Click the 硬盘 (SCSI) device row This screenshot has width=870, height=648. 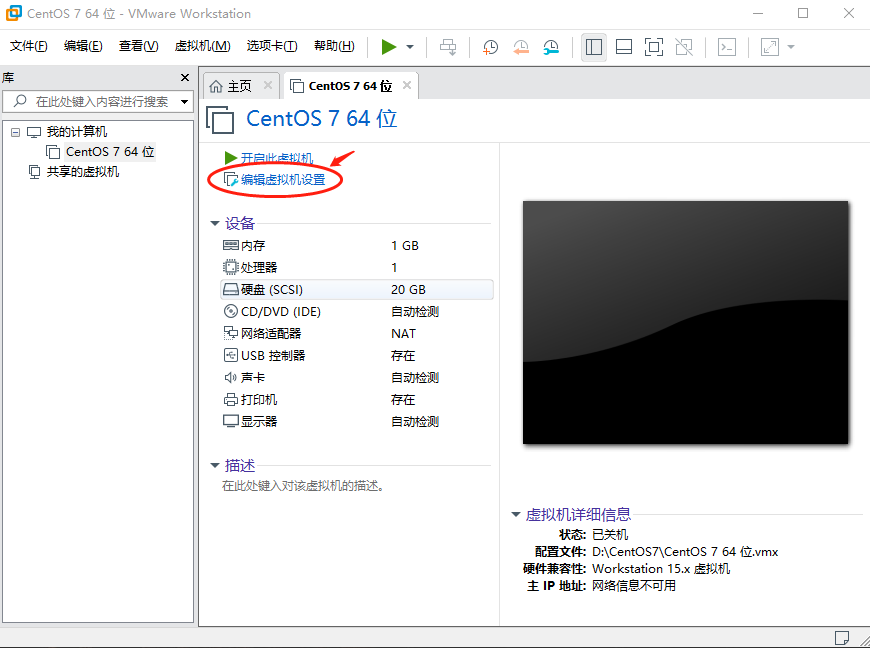[x=356, y=290]
